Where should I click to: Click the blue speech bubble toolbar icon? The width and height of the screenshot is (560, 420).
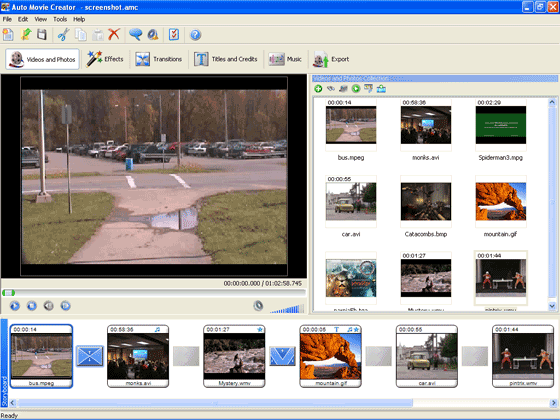pos(135,34)
